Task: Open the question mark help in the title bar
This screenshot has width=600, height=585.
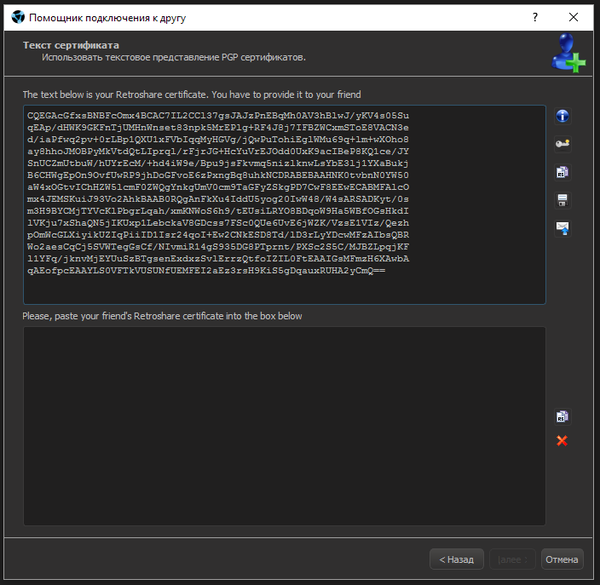Action: click(x=536, y=18)
